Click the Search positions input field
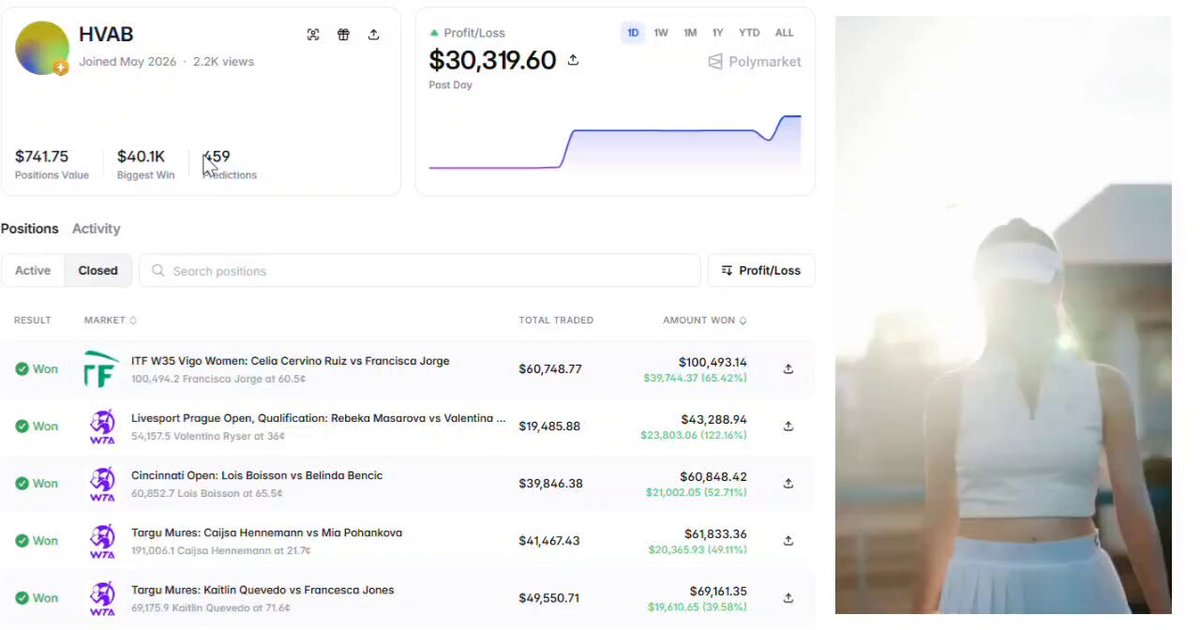The width and height of the screenshot is (1200, 630). pos(420,271)
